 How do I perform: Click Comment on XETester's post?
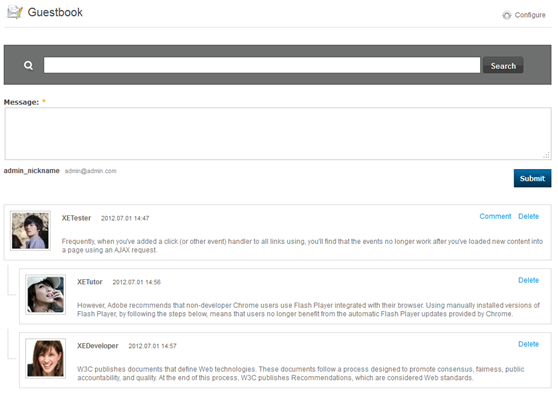coord(495,216)
